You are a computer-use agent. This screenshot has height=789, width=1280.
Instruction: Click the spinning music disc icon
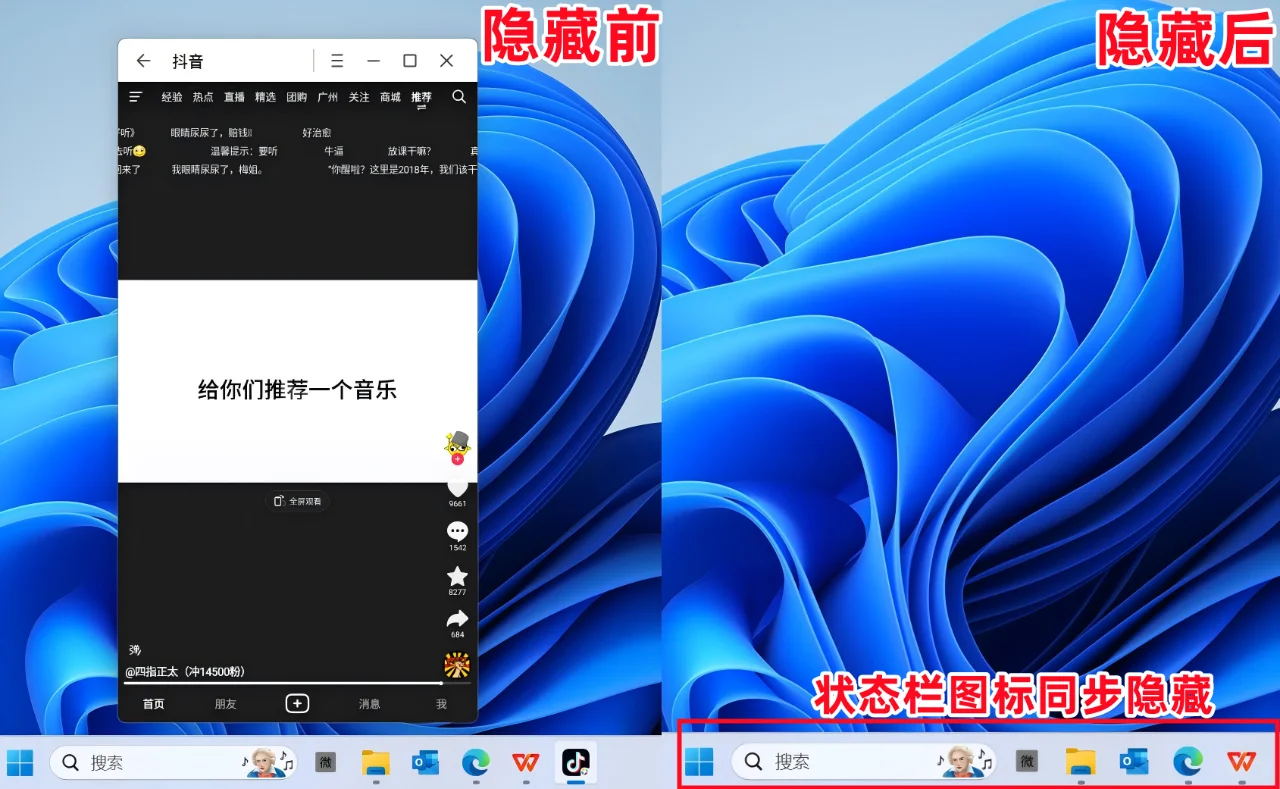[457, 665]
